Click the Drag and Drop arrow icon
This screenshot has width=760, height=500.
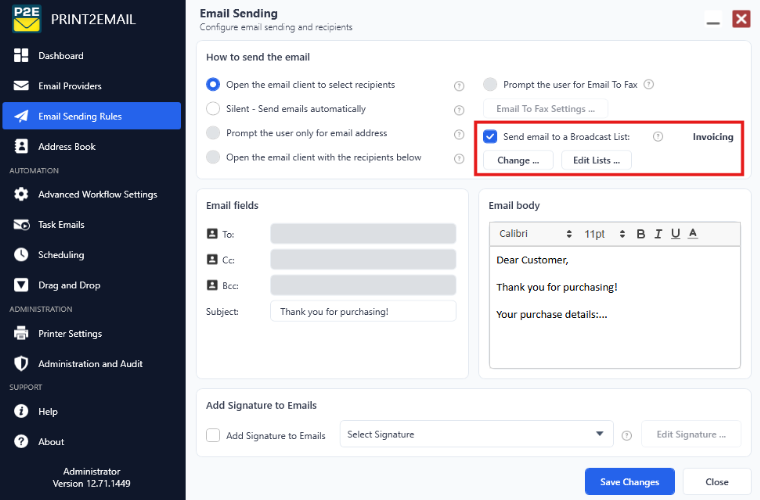[21, 285]
